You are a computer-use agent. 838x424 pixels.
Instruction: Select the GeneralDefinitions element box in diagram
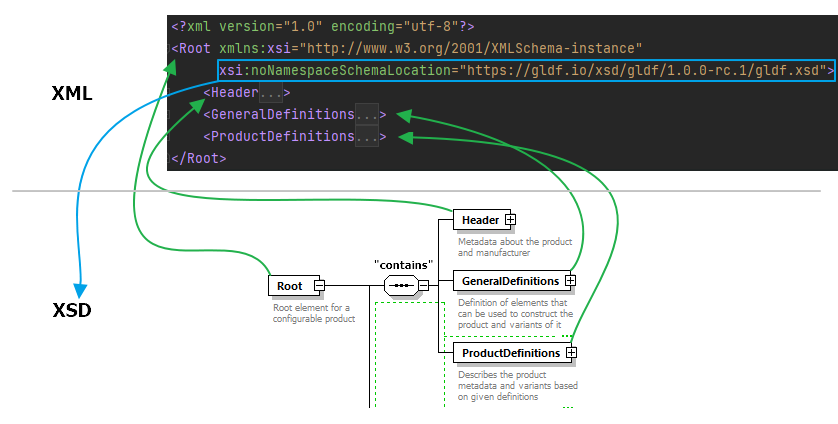[510, 281]
